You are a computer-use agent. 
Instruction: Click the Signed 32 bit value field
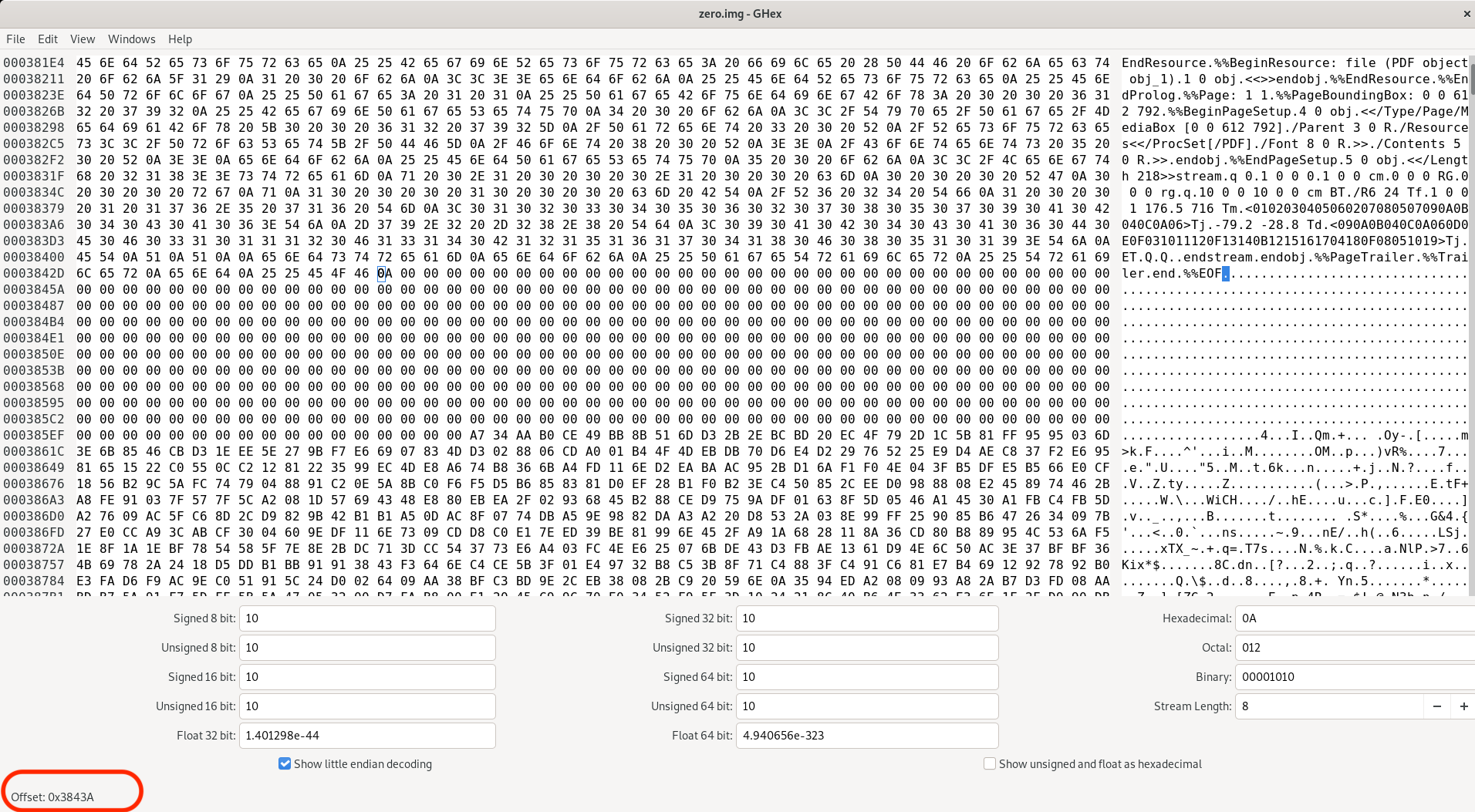pyautogui.click(x=867, y=618)
